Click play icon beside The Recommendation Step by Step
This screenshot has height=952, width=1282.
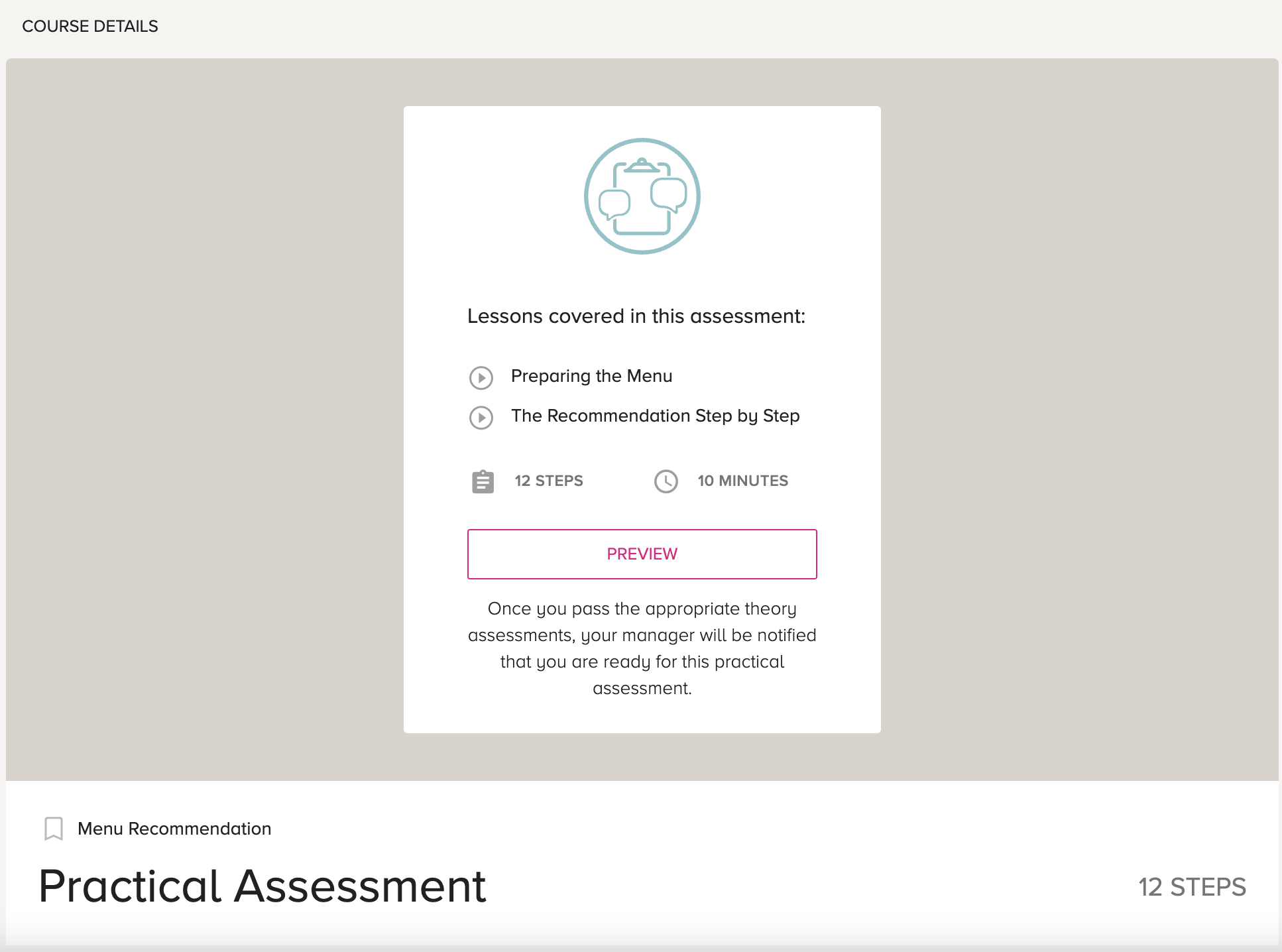point(481,417)
